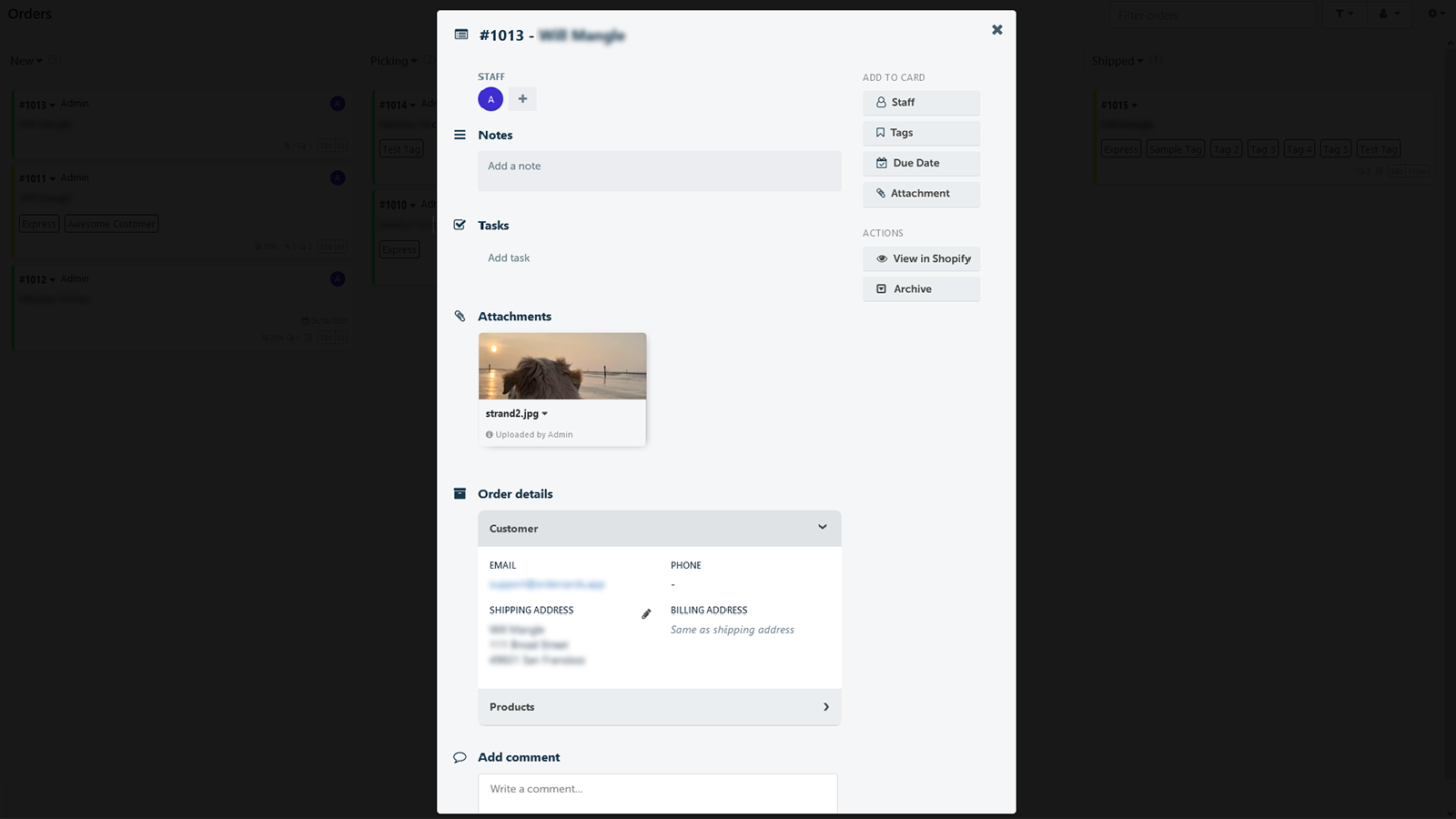1456x819 pixels.
Task: Select the Due Date option under Add to Card
Action: 920,163
